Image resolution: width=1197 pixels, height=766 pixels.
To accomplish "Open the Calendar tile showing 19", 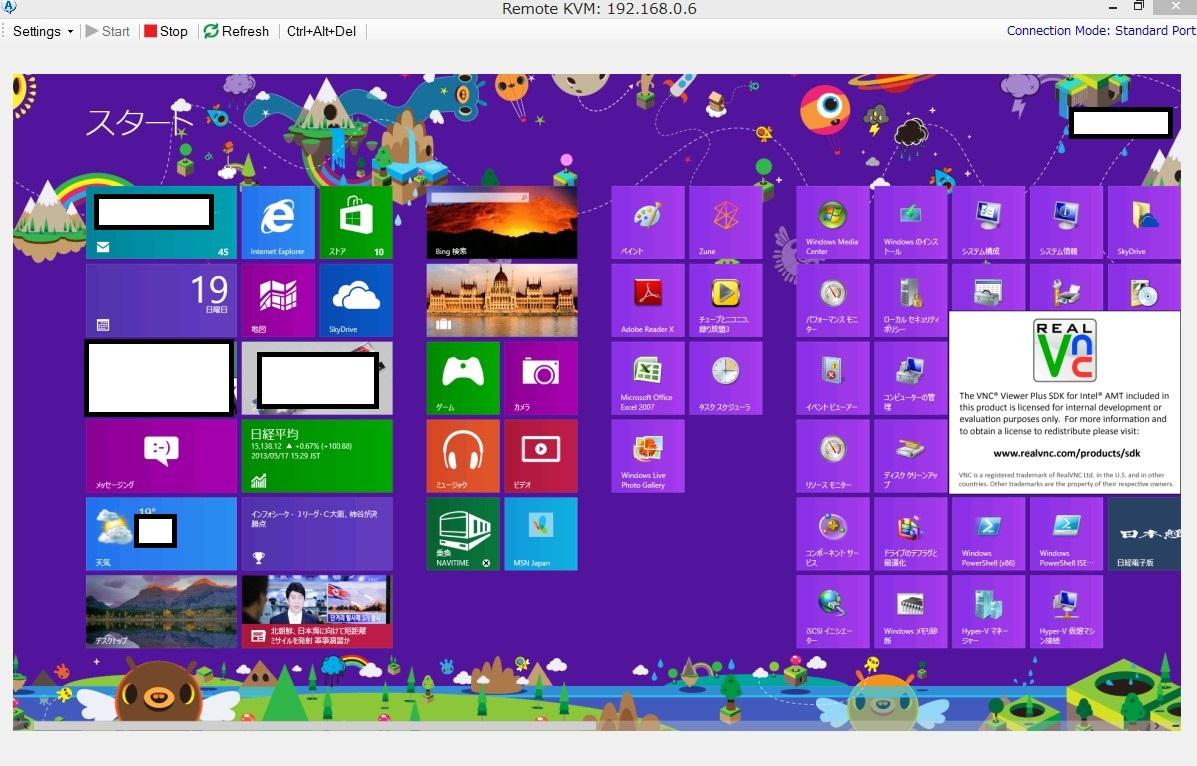I will [x=161, y=300].
